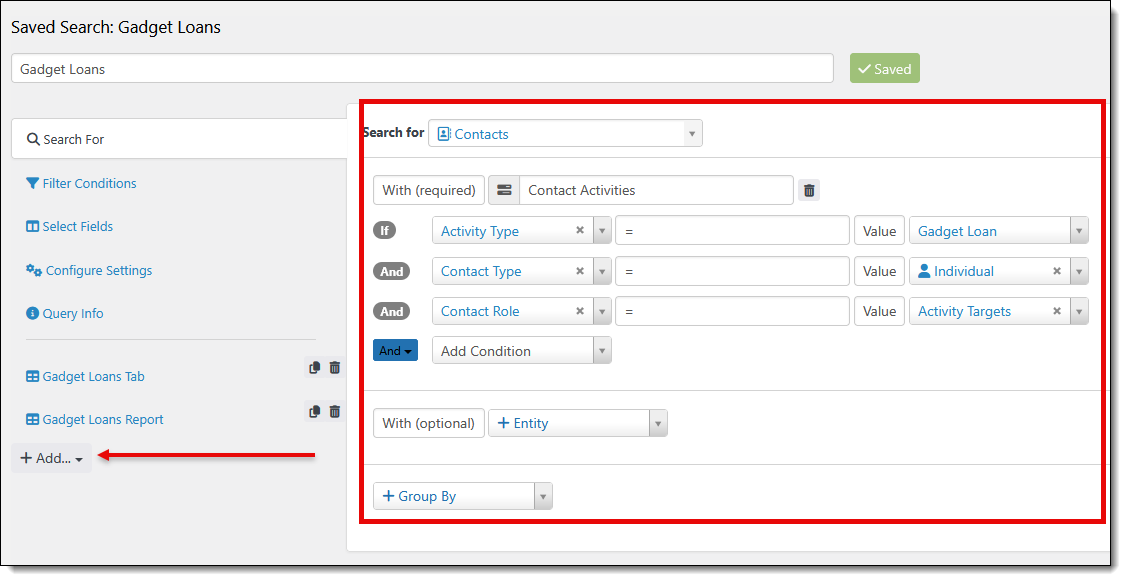The height and width of the screenshot is (581, 1126).
Task: Copy the Gadget Loans Tab view
Action: point(314,368)
